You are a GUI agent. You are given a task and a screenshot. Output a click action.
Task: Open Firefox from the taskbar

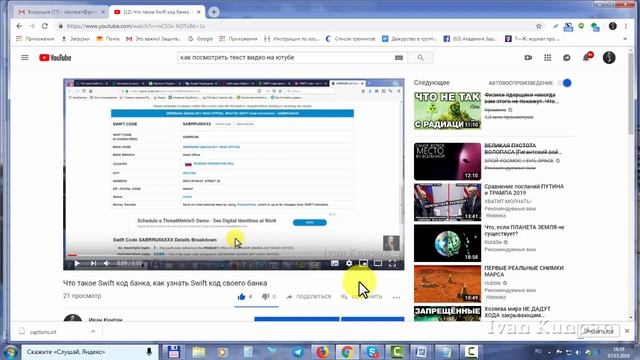322,352
